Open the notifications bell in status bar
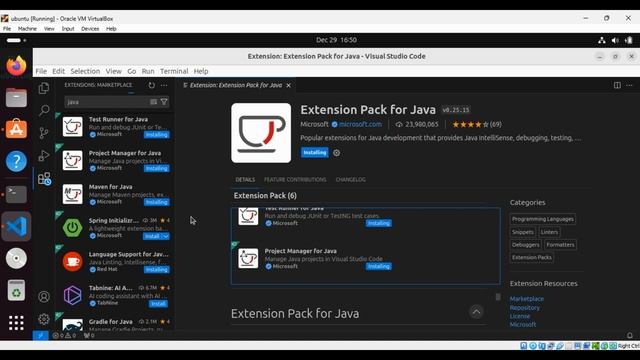This screenshot has height=360, width=640. tap(630, 336)
